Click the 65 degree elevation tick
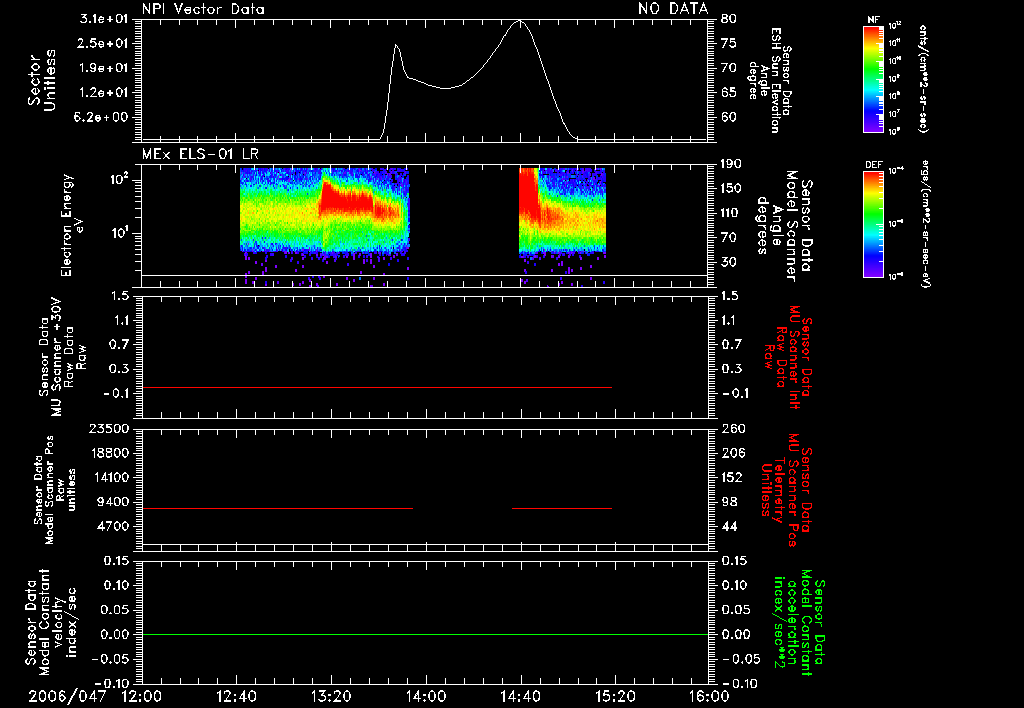This screenshot has width=1024, height=708. point(729,93)
